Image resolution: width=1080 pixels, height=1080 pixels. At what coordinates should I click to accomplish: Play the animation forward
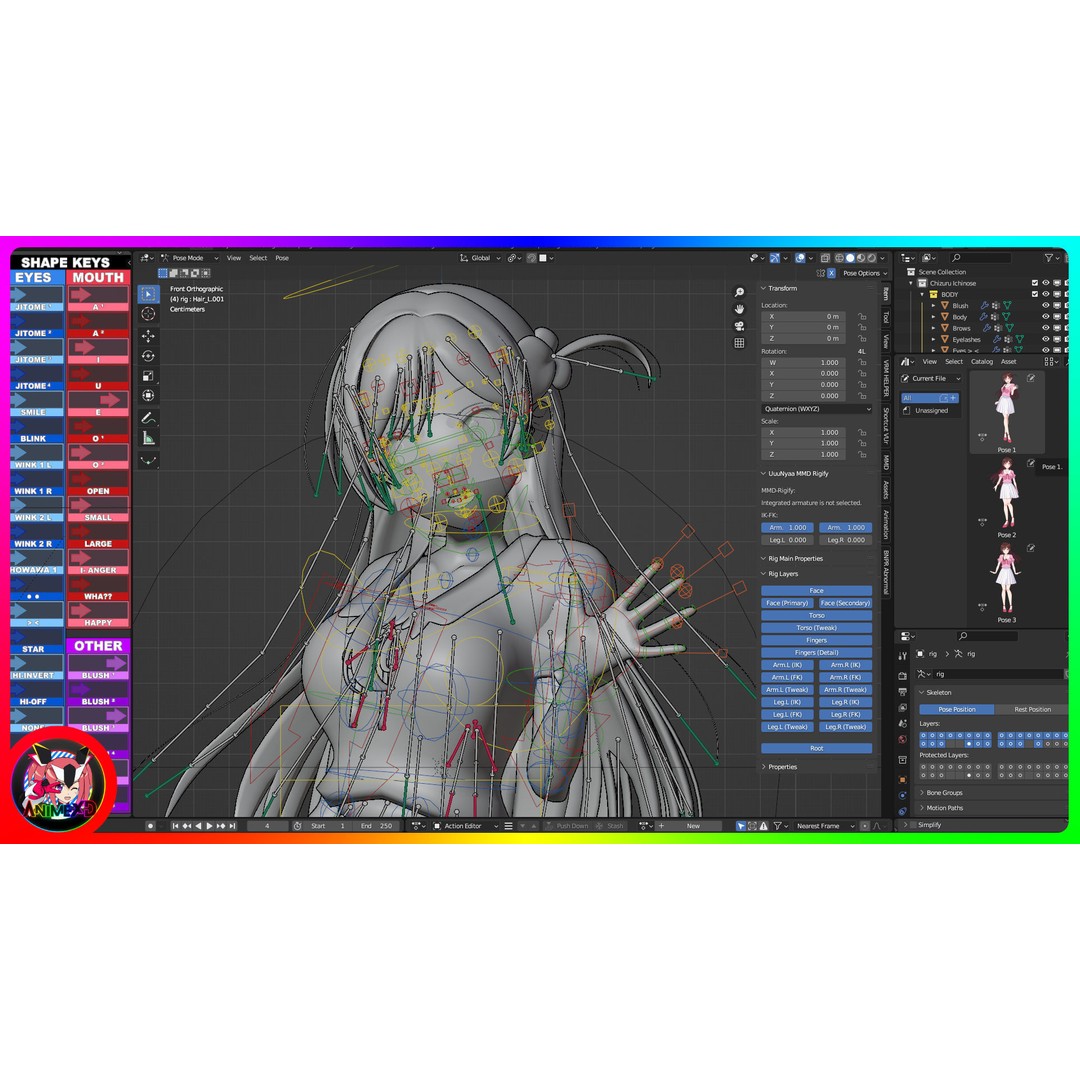(209, 826)
